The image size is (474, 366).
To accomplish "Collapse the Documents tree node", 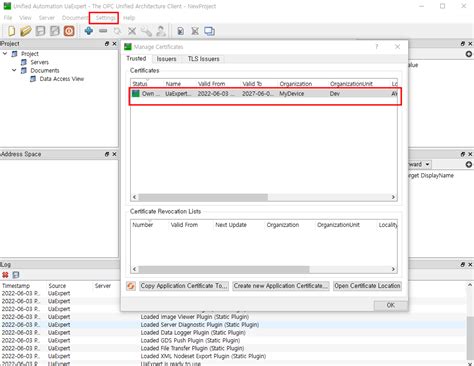I will coord(14,70).
